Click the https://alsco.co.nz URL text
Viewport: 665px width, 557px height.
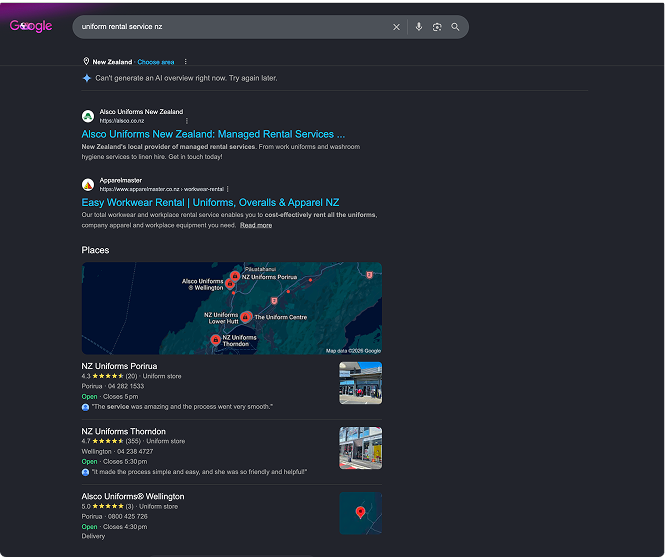click(122, 121)
